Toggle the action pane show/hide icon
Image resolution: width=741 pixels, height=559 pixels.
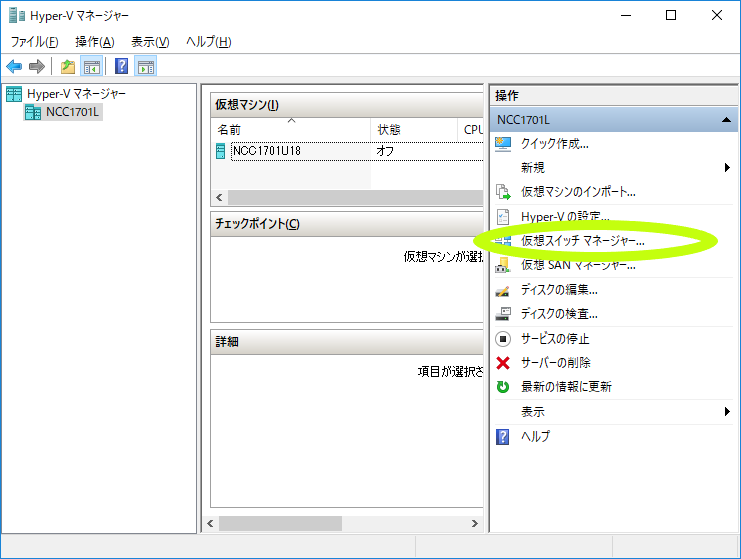[146, 67]
